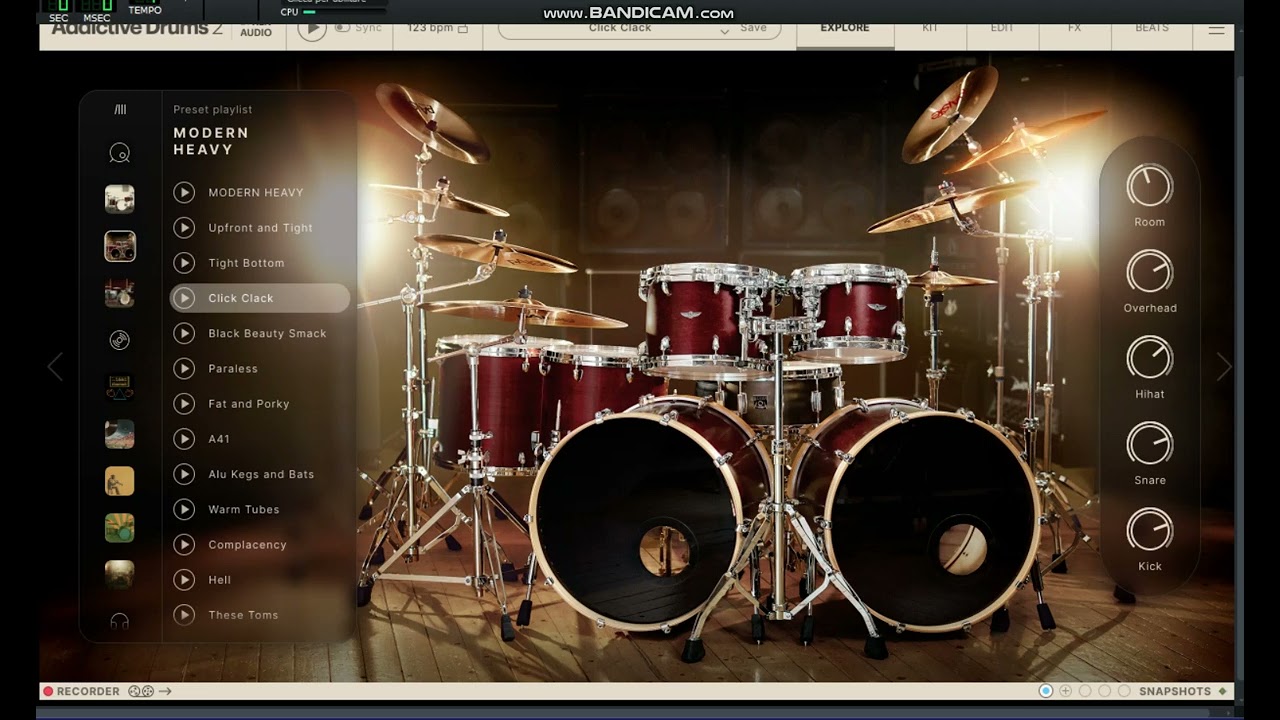Select the "Complacency" preset name
1280x720 pixels.
click(247, 545)
